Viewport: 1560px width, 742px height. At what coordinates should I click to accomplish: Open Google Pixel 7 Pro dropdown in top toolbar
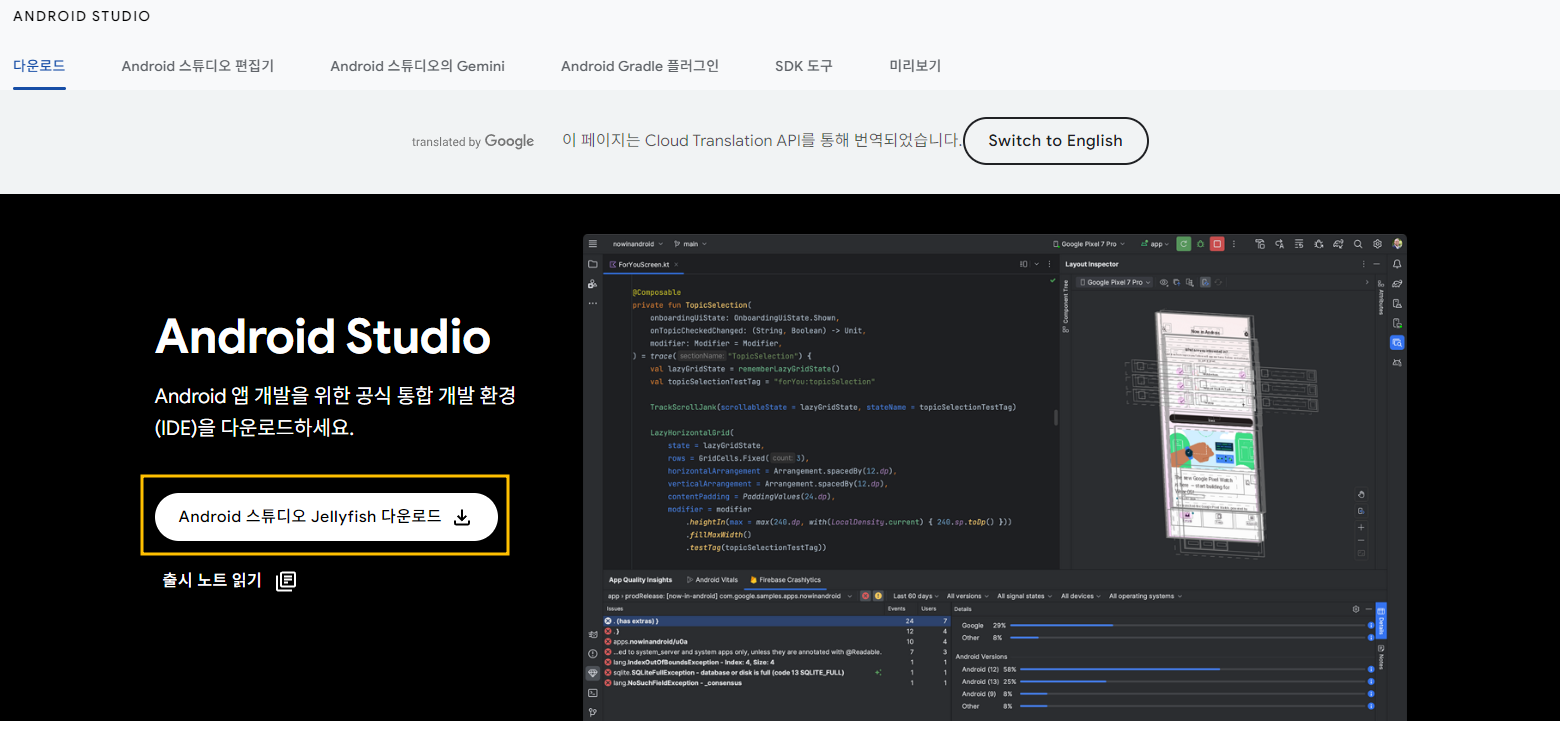point(1089,243)
